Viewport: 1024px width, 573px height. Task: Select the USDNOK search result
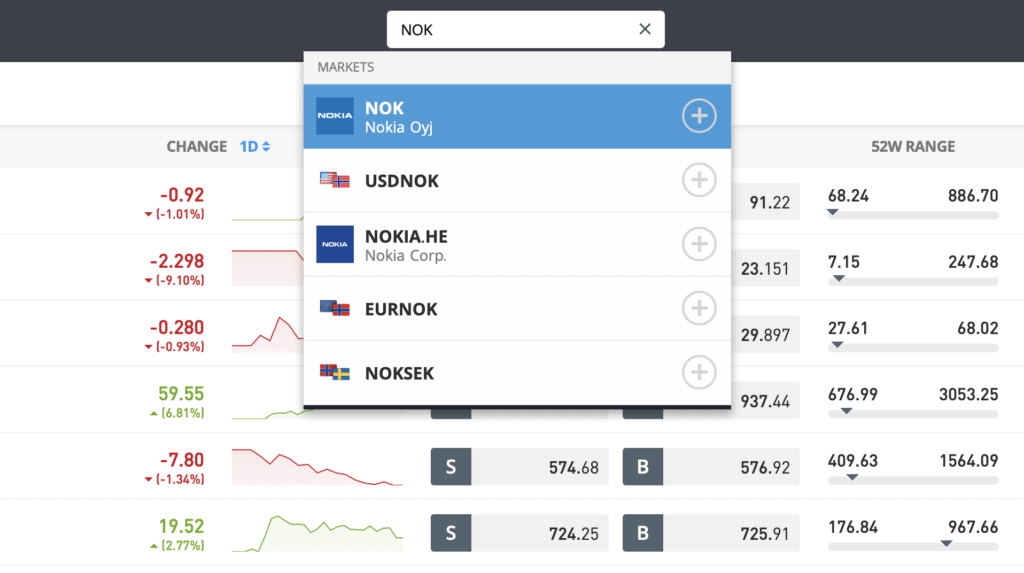[517, 180]
